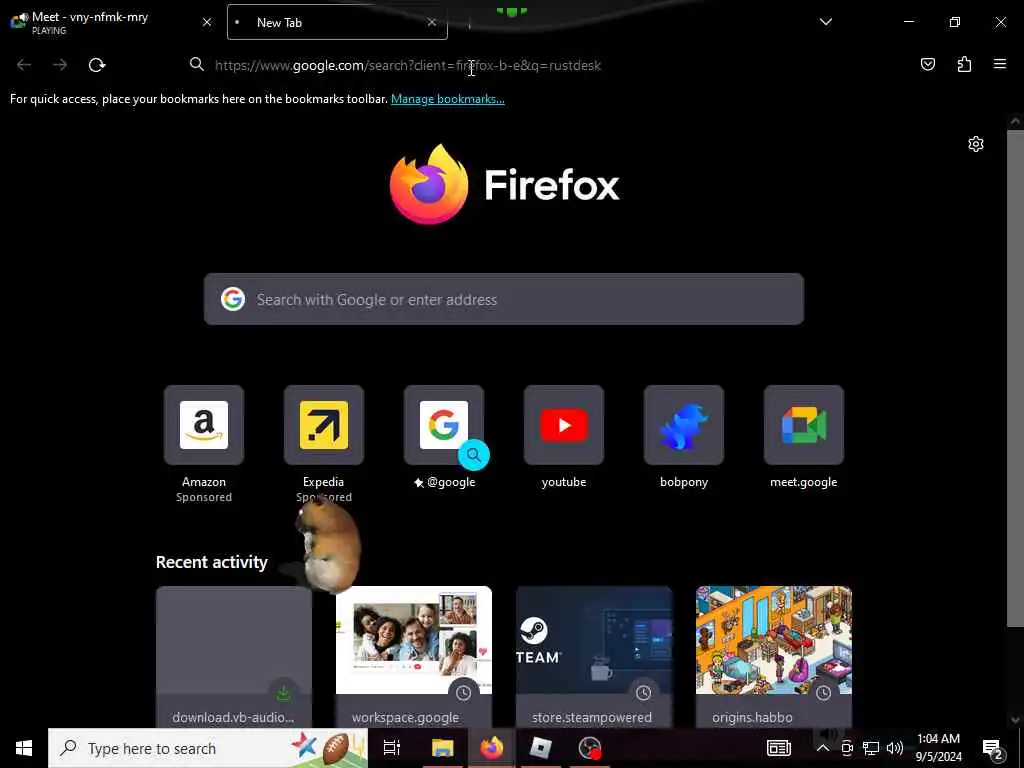This screenshot has height=768, width=1024.
Task: Open Windows Start menu
Action: tap(24, 748)
